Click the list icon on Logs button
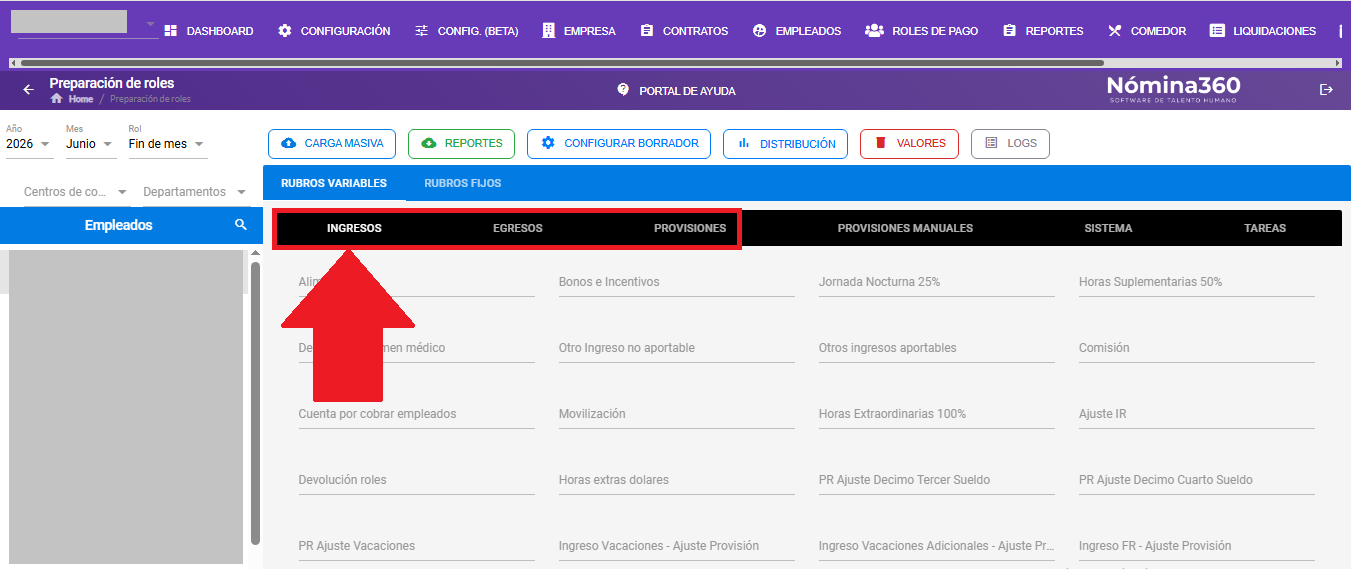 tap(991, 143)
